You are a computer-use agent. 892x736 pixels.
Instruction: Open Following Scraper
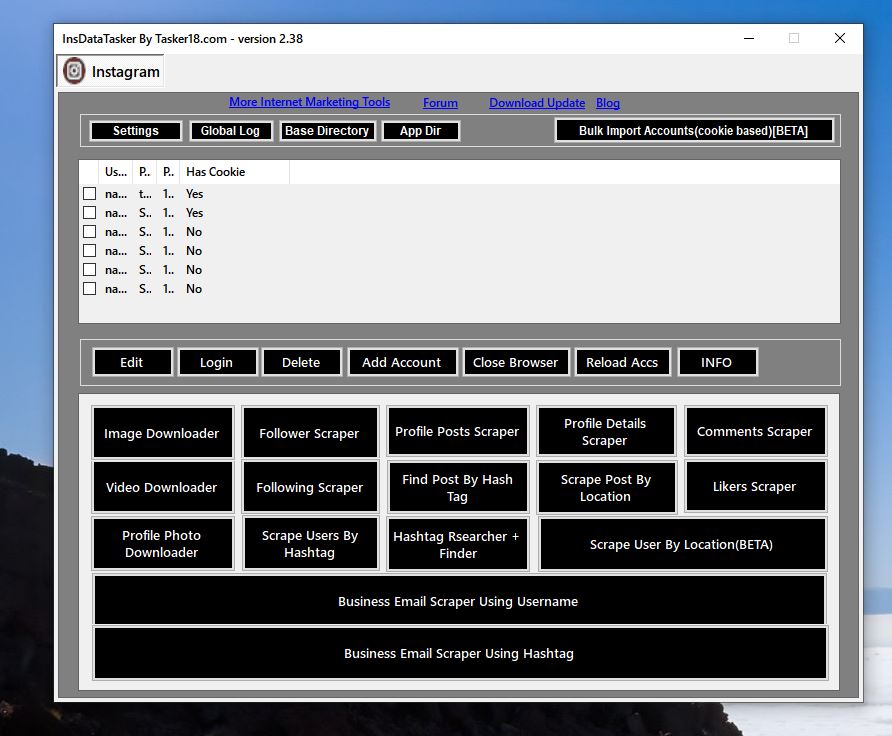[x=310, y=487]
